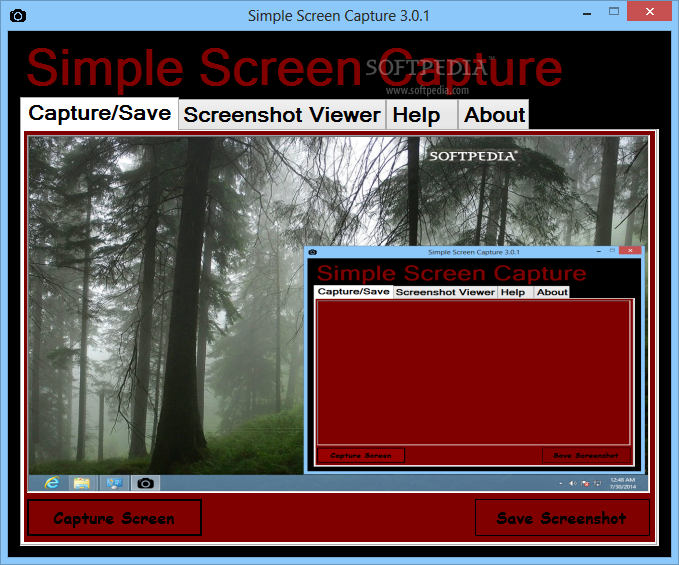The height and width of the screenshot is (565, 679).
Task: Open the Help tab
Action: click(422, 115)
